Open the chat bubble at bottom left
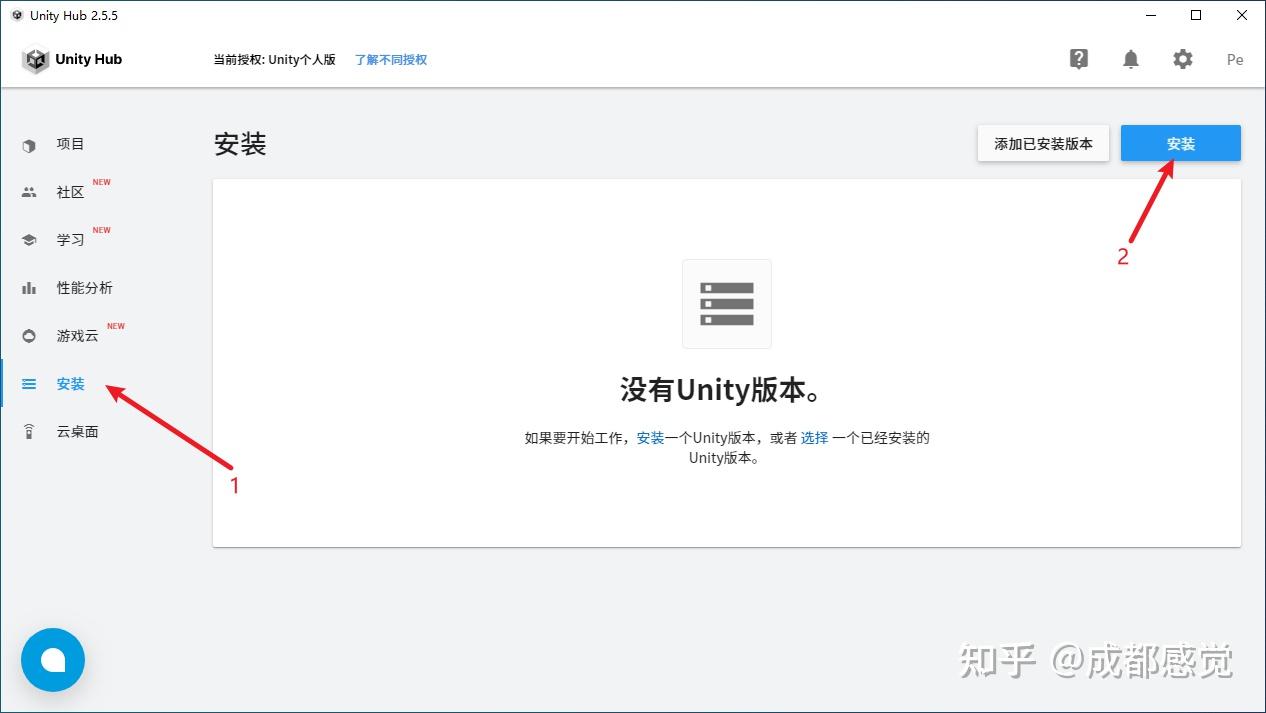Image resolution: width=1266 pixels, height=713 pixels. pyautogui.click(x=52, y=660)
